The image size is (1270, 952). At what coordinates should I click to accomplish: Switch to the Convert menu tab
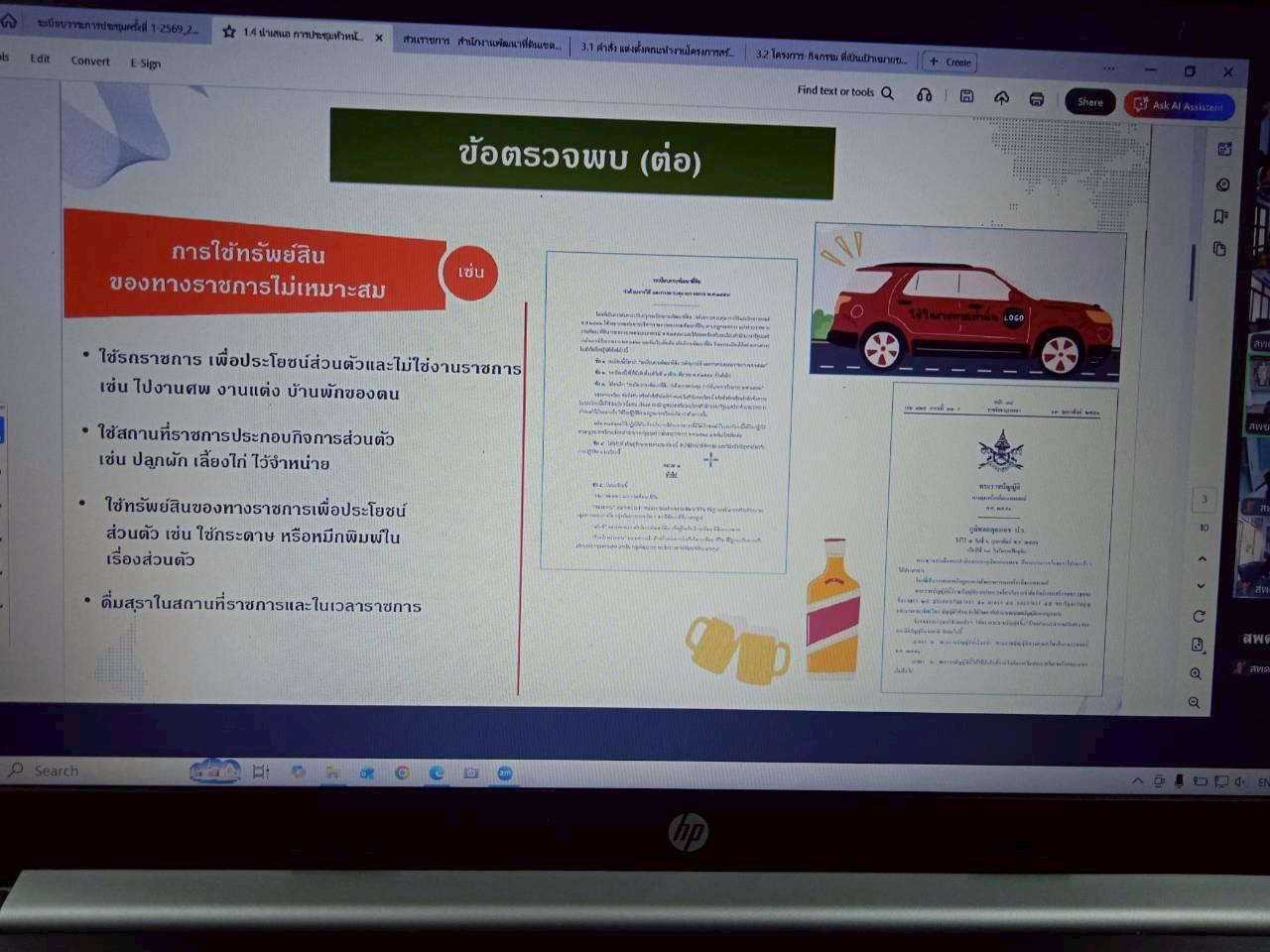[x=90, y=60]
